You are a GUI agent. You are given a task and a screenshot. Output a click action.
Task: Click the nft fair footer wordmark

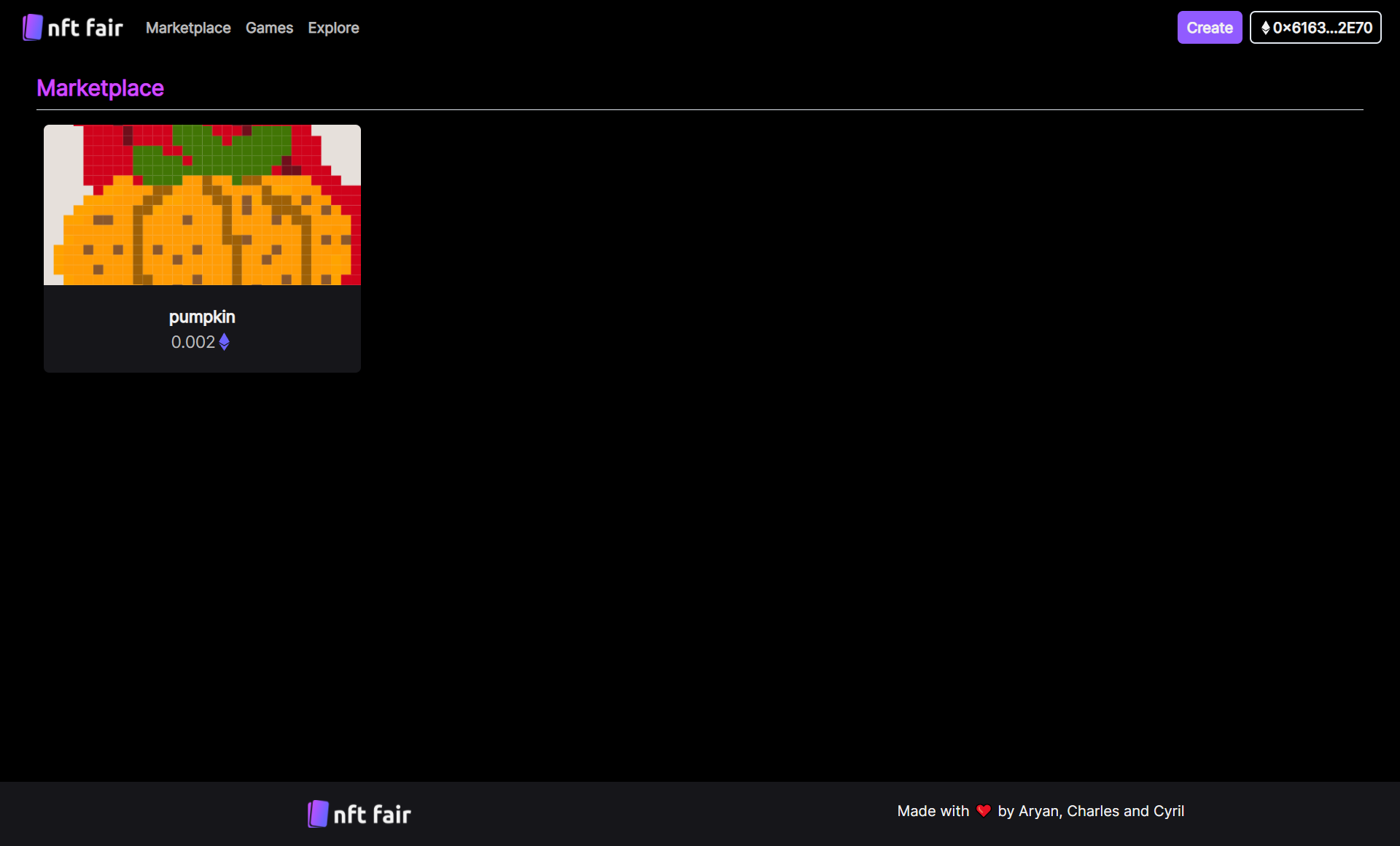tap(372, 814)
